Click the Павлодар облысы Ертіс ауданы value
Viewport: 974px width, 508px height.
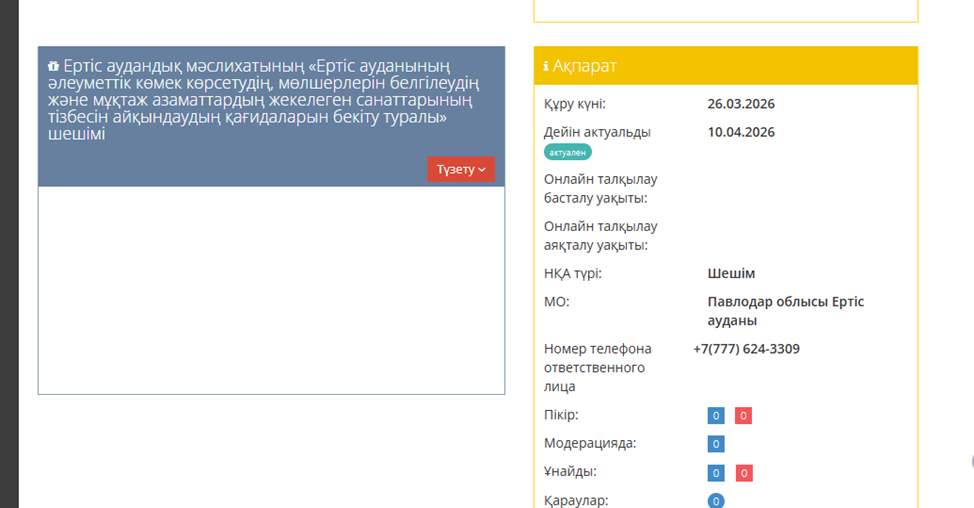coord(785,311)
